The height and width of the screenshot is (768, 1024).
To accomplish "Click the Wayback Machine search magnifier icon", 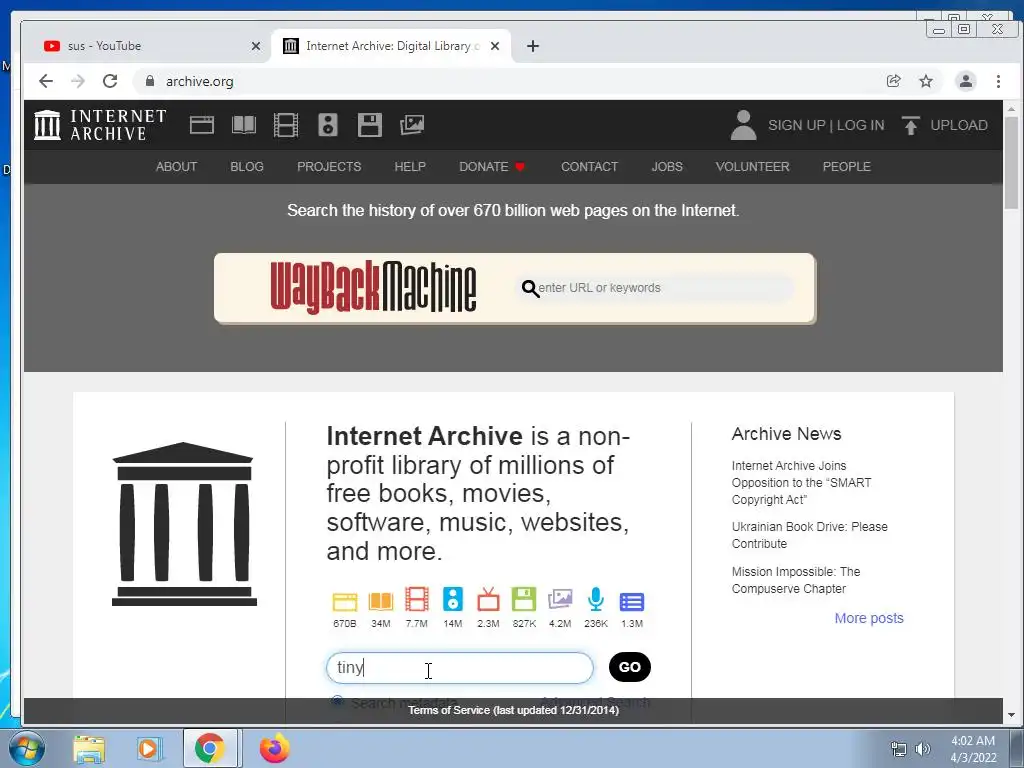I will (x=530, y=288).
